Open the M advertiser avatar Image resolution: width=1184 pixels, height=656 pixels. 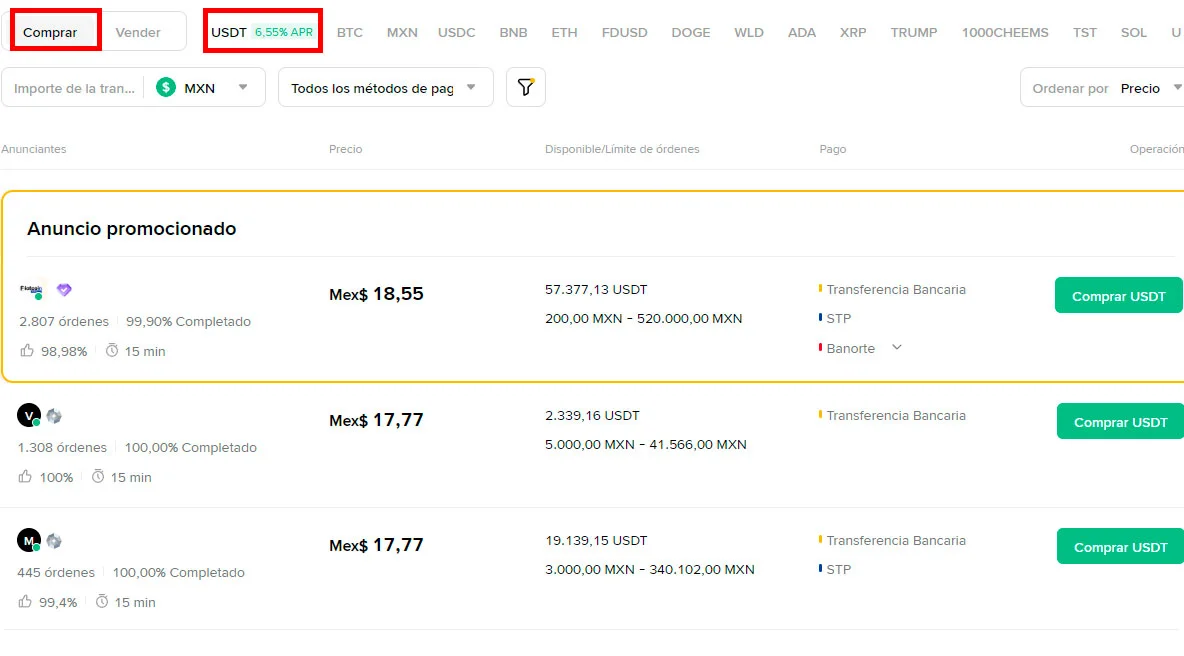pyautogui.click(x=29, y=541)
